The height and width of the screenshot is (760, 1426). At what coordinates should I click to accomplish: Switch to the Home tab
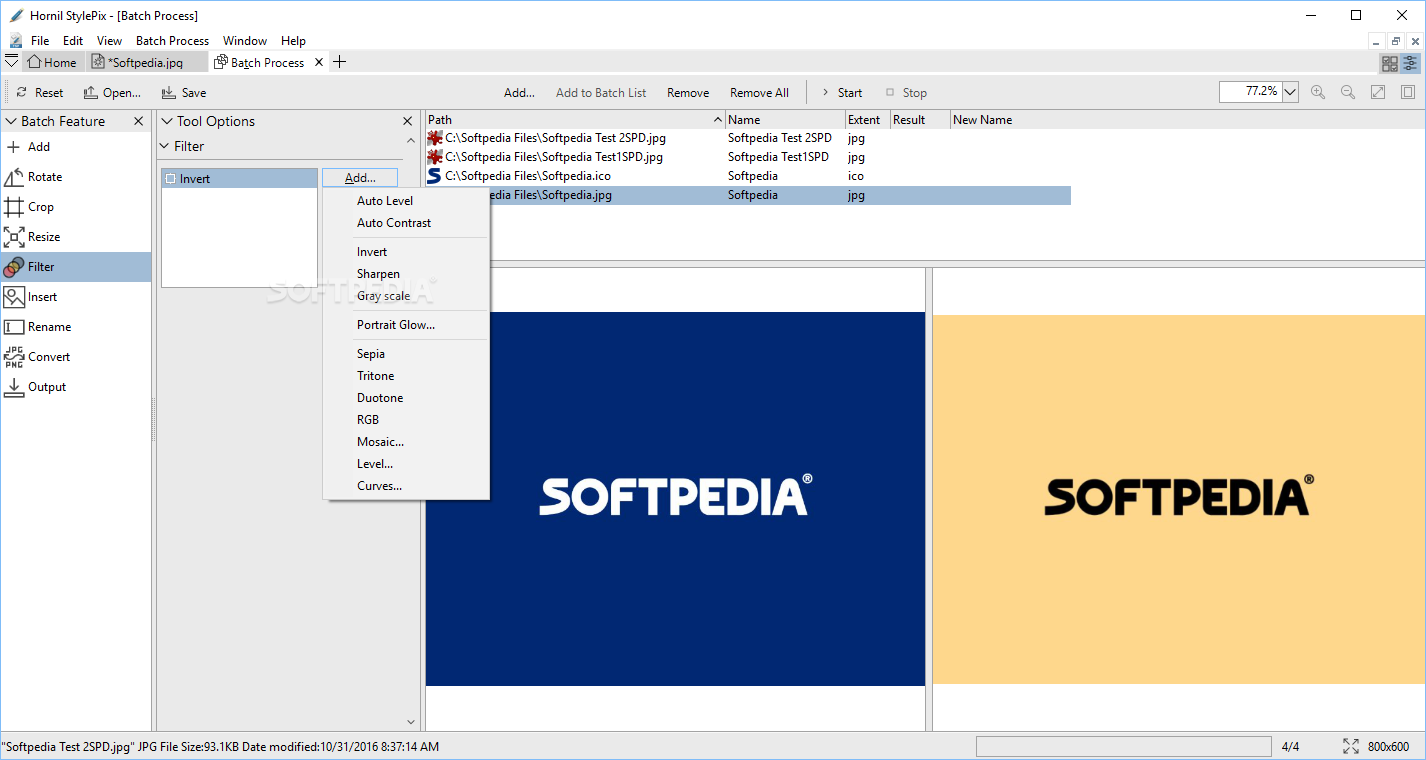click(x=52, y=62)
